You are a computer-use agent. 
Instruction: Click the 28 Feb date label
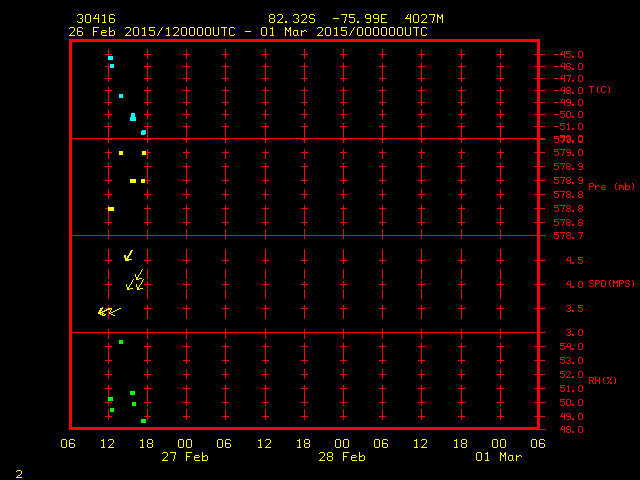342,457
